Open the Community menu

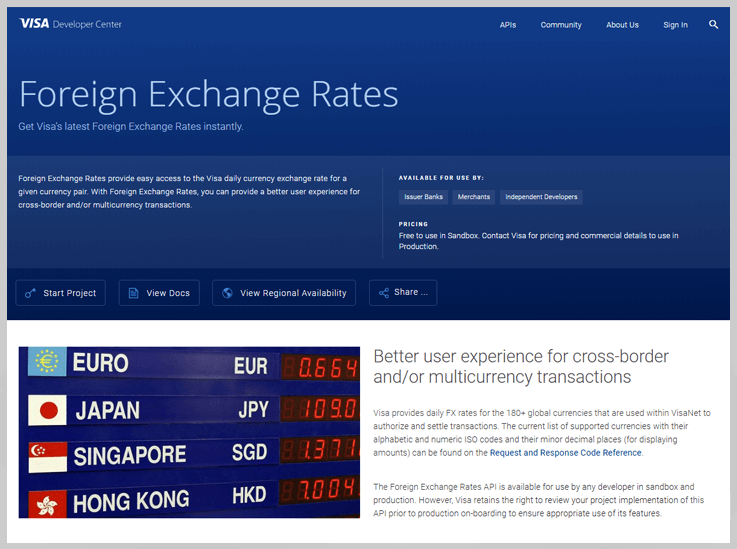[561, 25]
